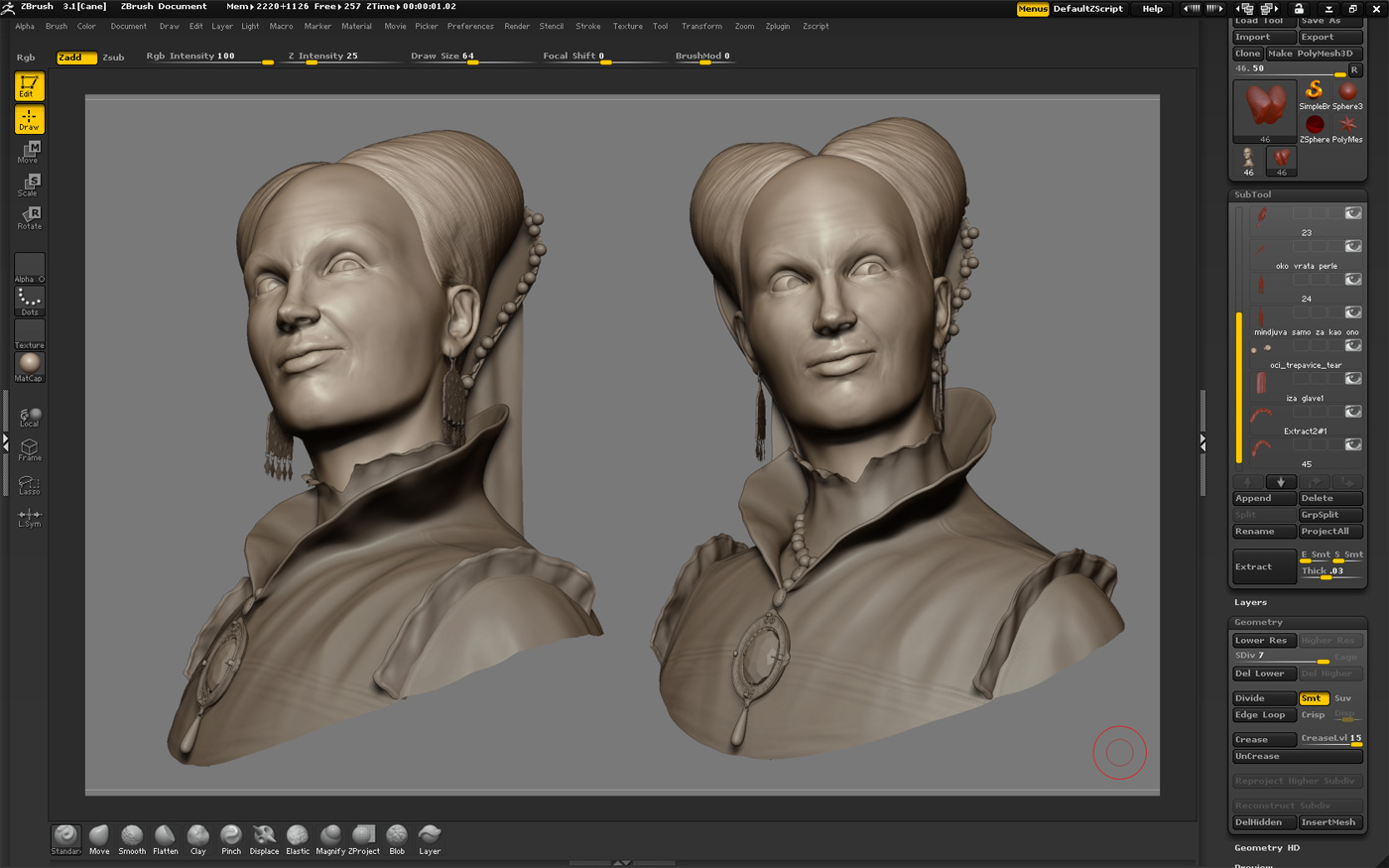Pick the Sphere3D tool icon
This screenshot has height=868, width=1389.
(1347, 93)
